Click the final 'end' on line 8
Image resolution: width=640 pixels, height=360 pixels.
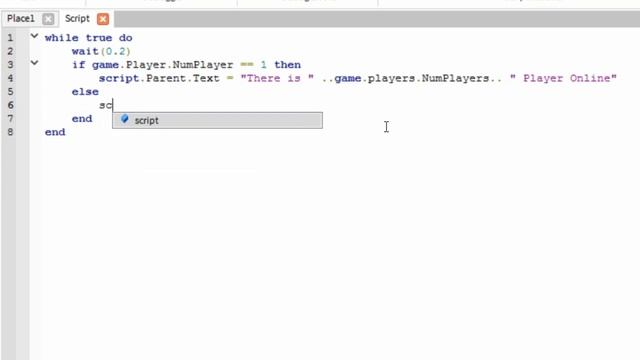(55, 132)
